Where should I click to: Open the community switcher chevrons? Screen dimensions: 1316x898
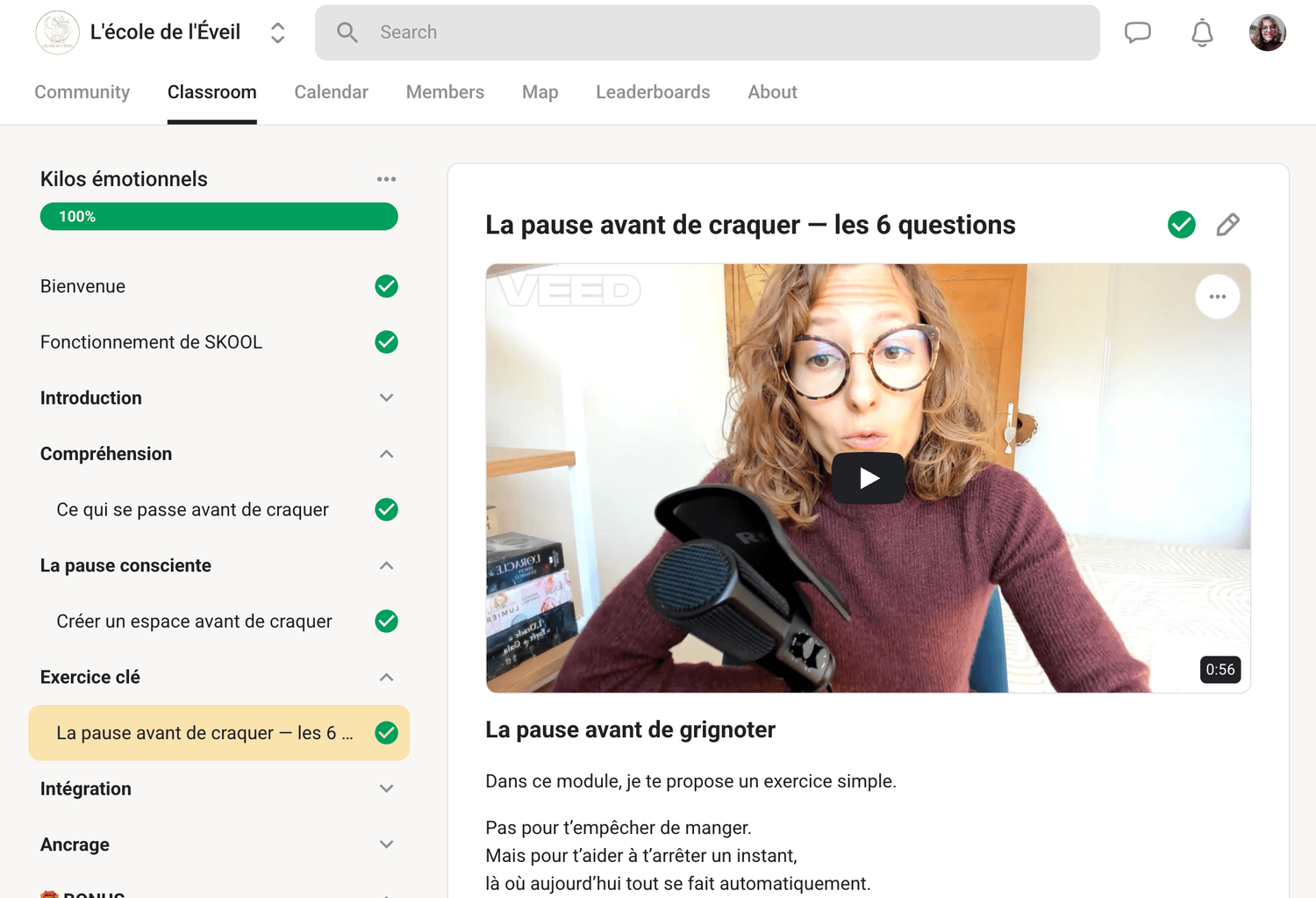click(x=277, y=32)
